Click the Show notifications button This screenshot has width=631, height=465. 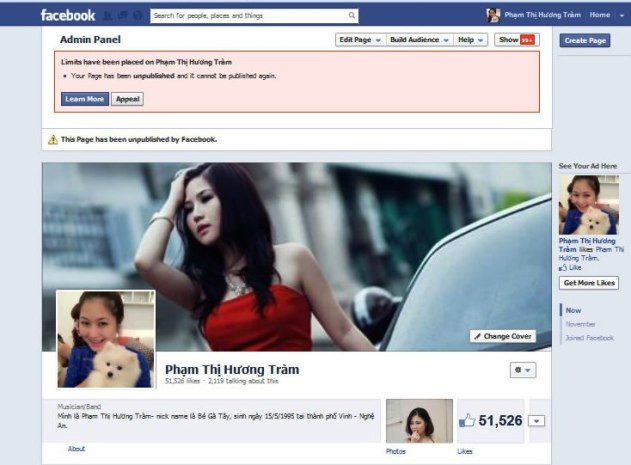click(517, 40)
